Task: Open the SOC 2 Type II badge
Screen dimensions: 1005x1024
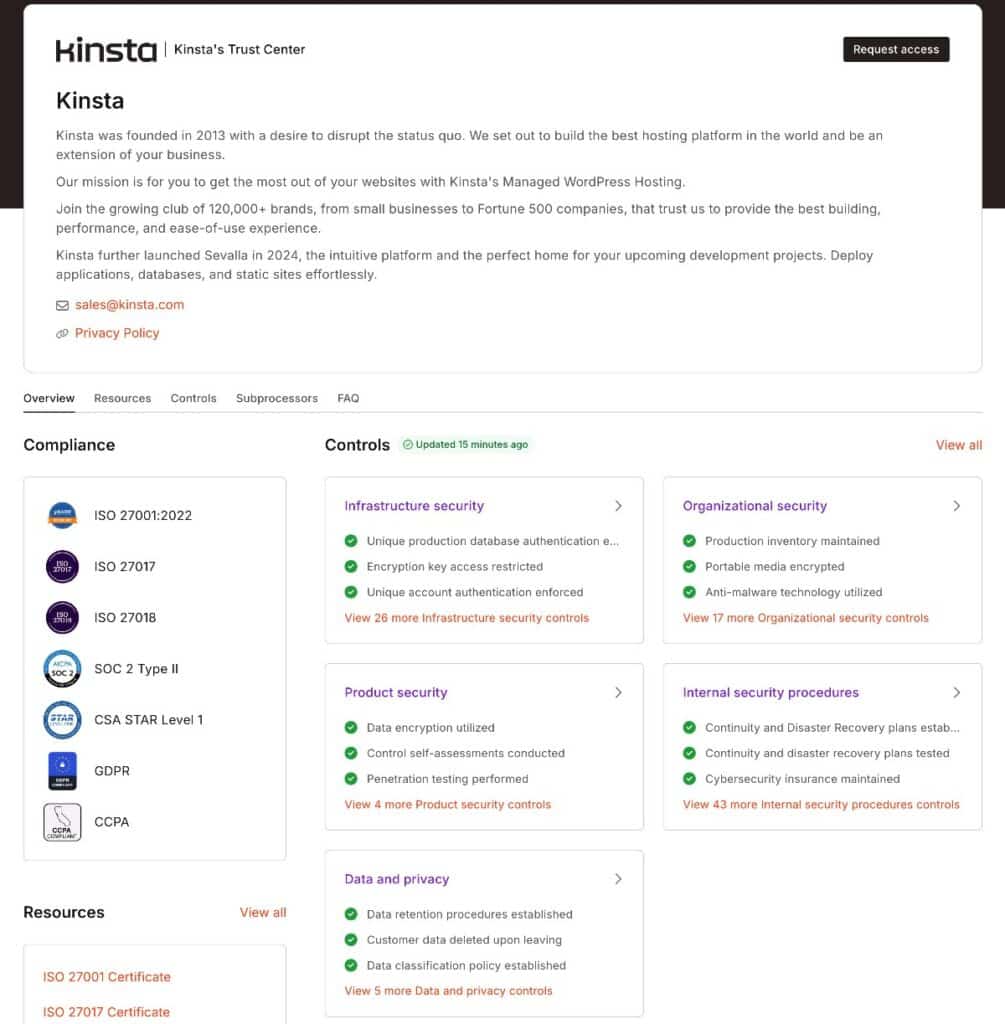Action: click(62, 668)
